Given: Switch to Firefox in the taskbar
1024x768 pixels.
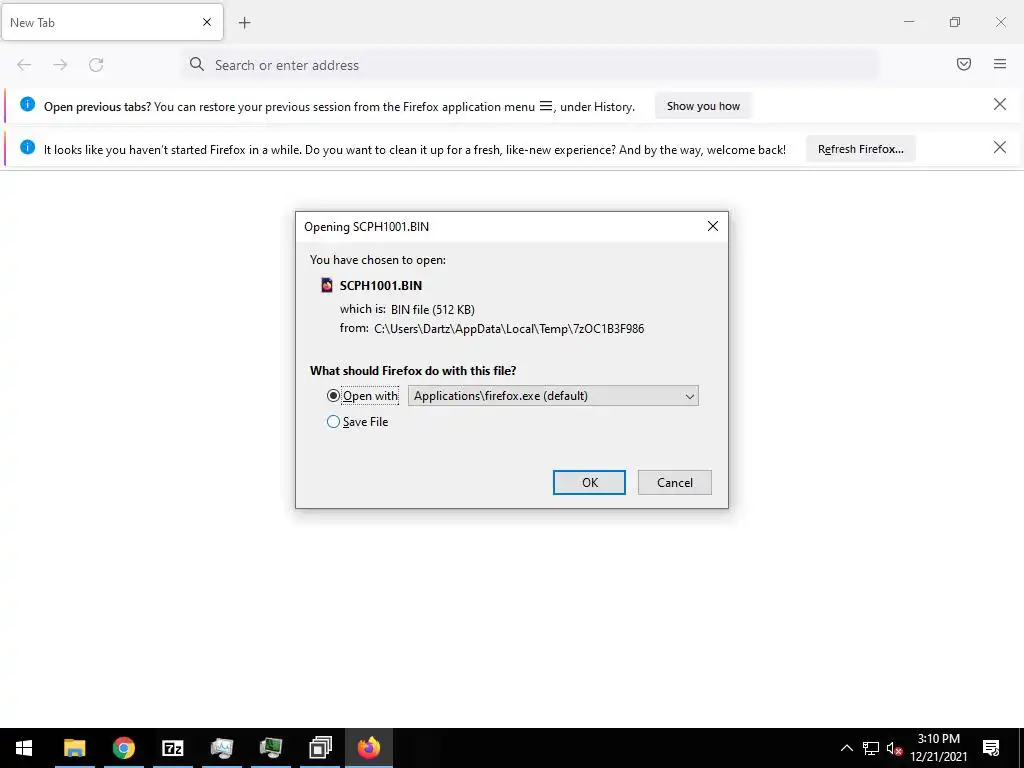Looking at the screenshot, I should coord(369,748).
